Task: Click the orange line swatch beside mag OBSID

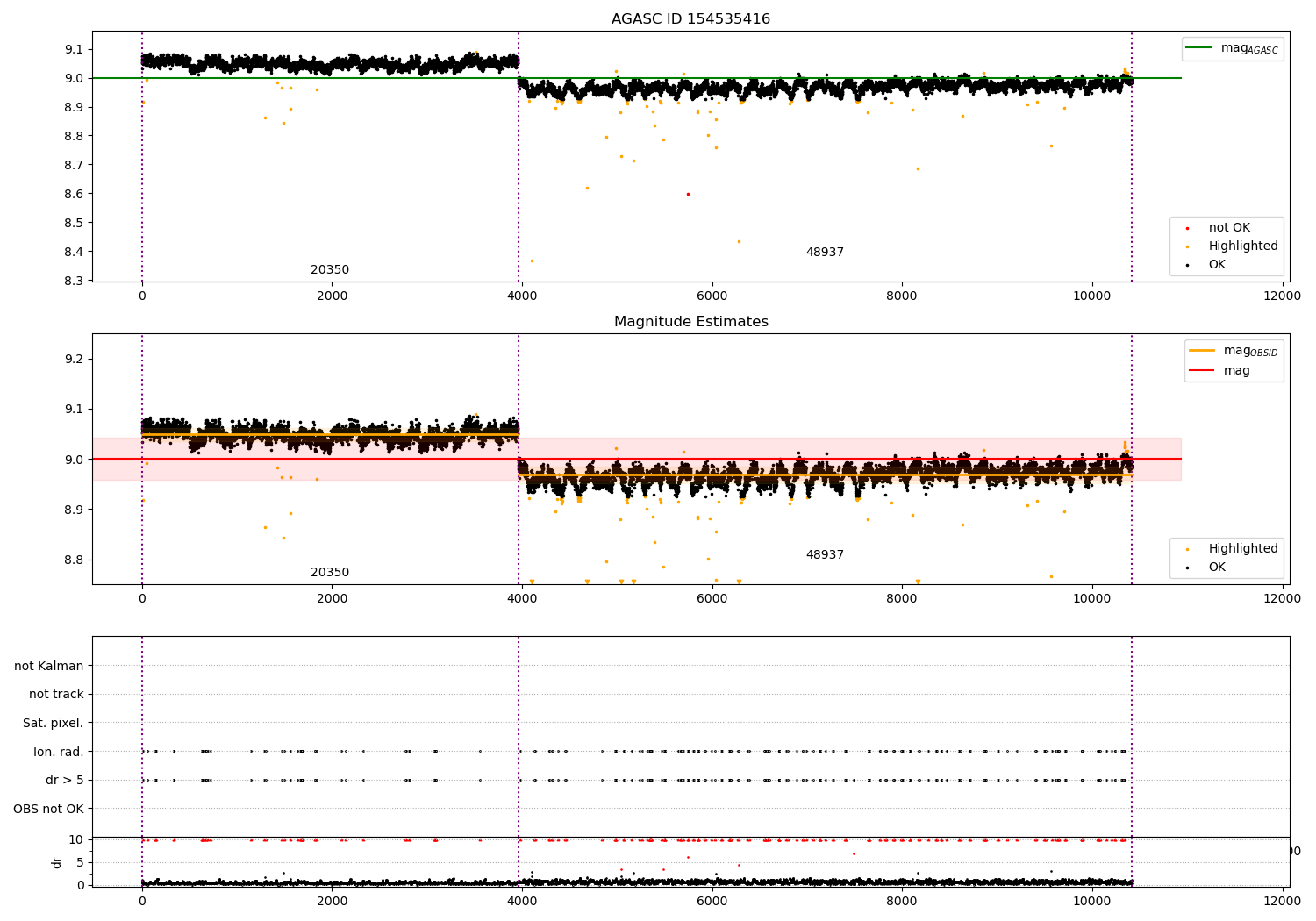Action: coord(1201,350)
